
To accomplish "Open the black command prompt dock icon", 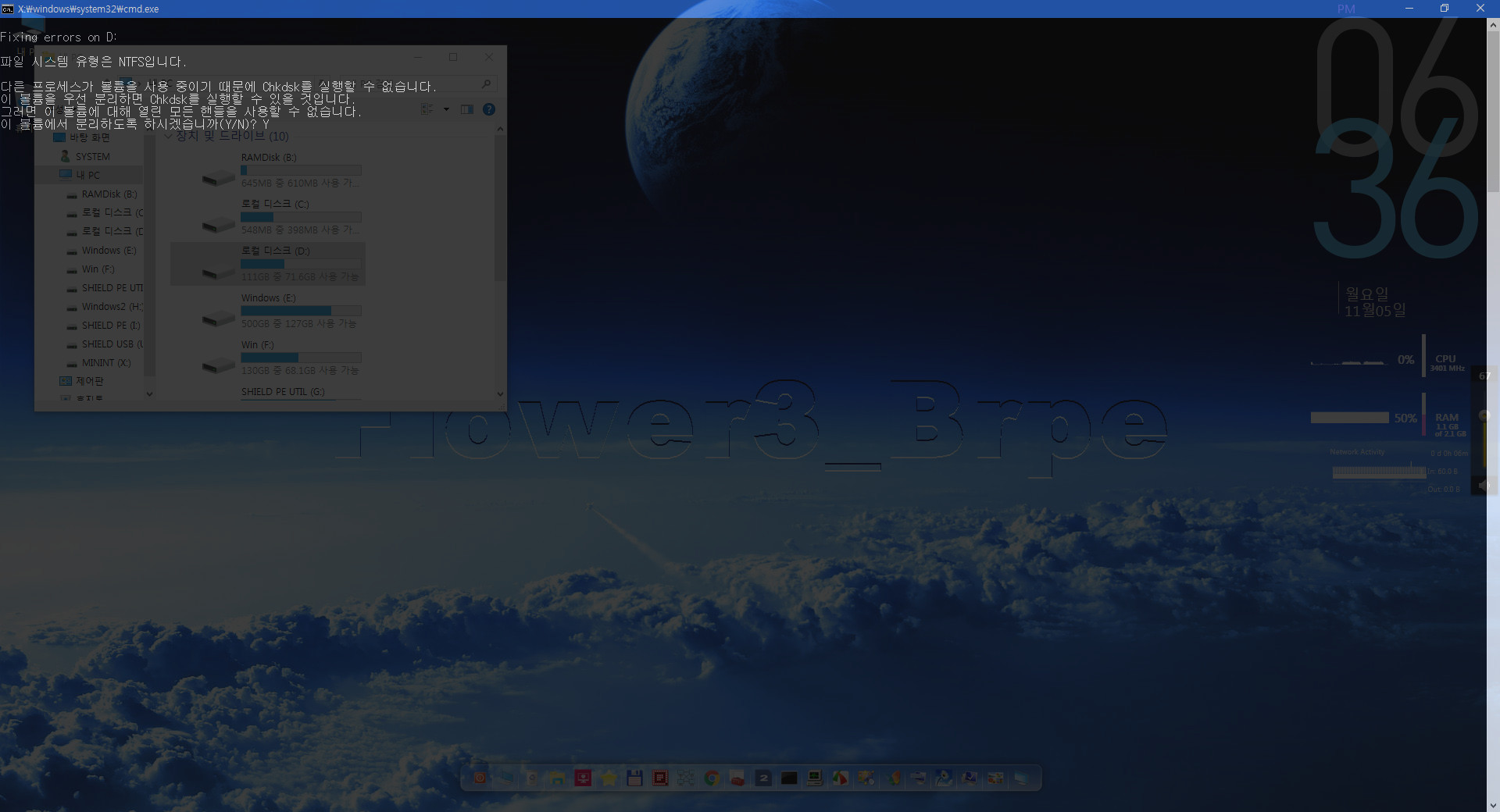I will [789, 778].
